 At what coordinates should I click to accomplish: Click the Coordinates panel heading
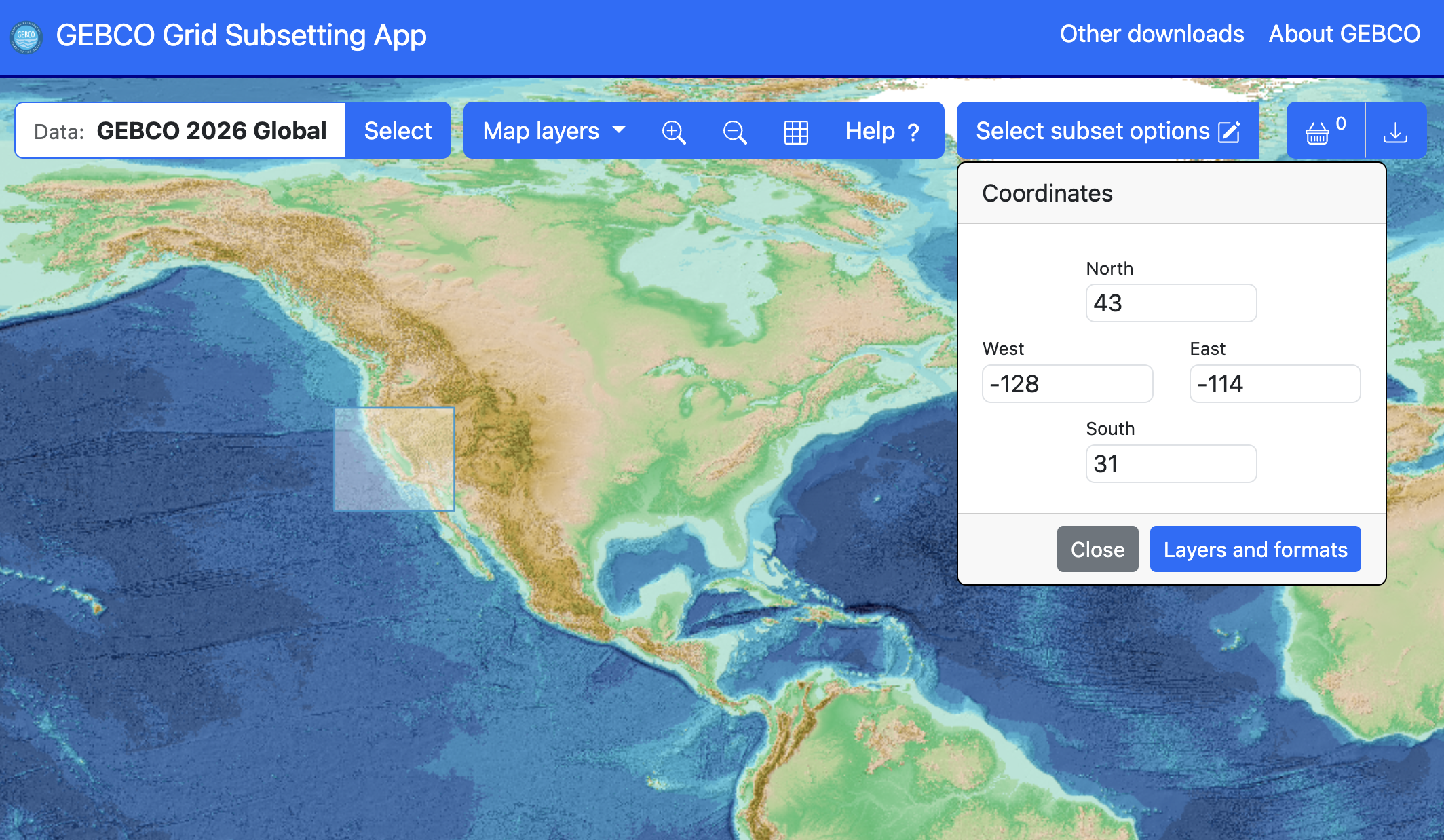click(x=1047, y=193)
